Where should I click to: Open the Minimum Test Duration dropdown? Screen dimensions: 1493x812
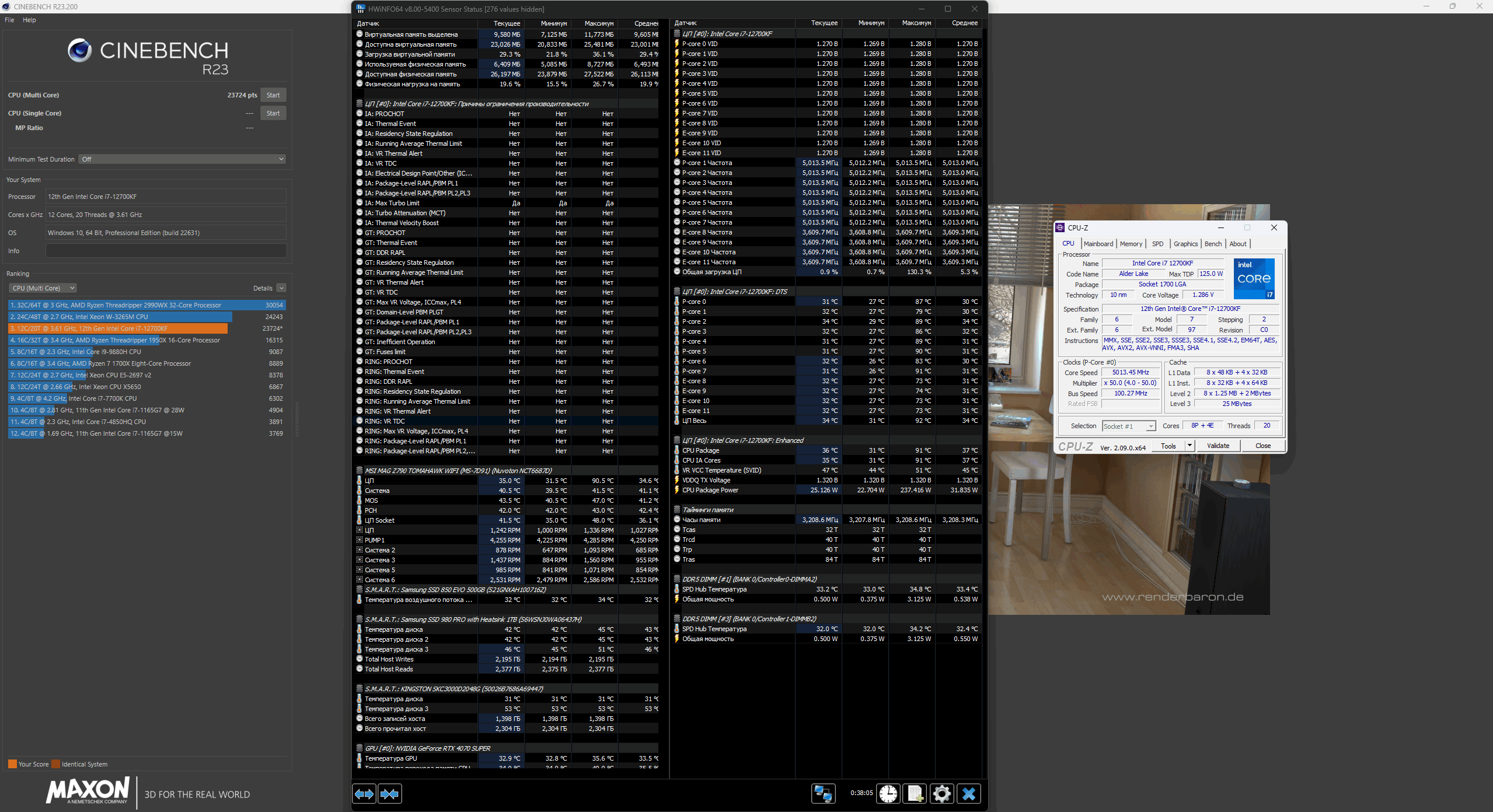tap(182, 159)
